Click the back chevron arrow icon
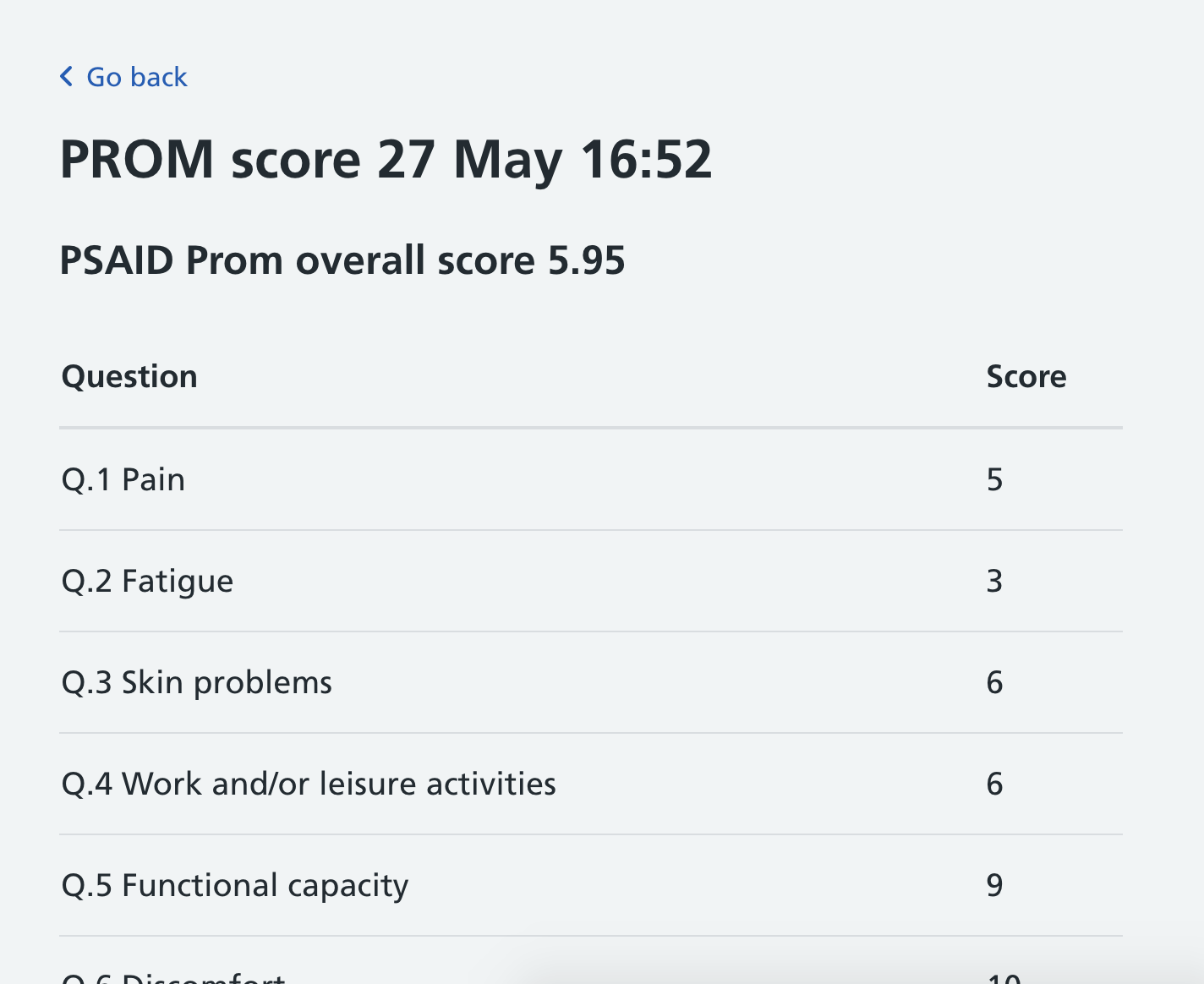The width and height of the screenshot is (1204, 984). (67, 77)
